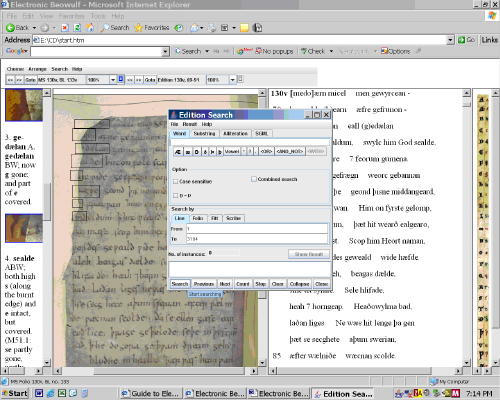Select the Scribe search-by tab
Viewport: 500px width, 400px height.
(x=233, y=218)
